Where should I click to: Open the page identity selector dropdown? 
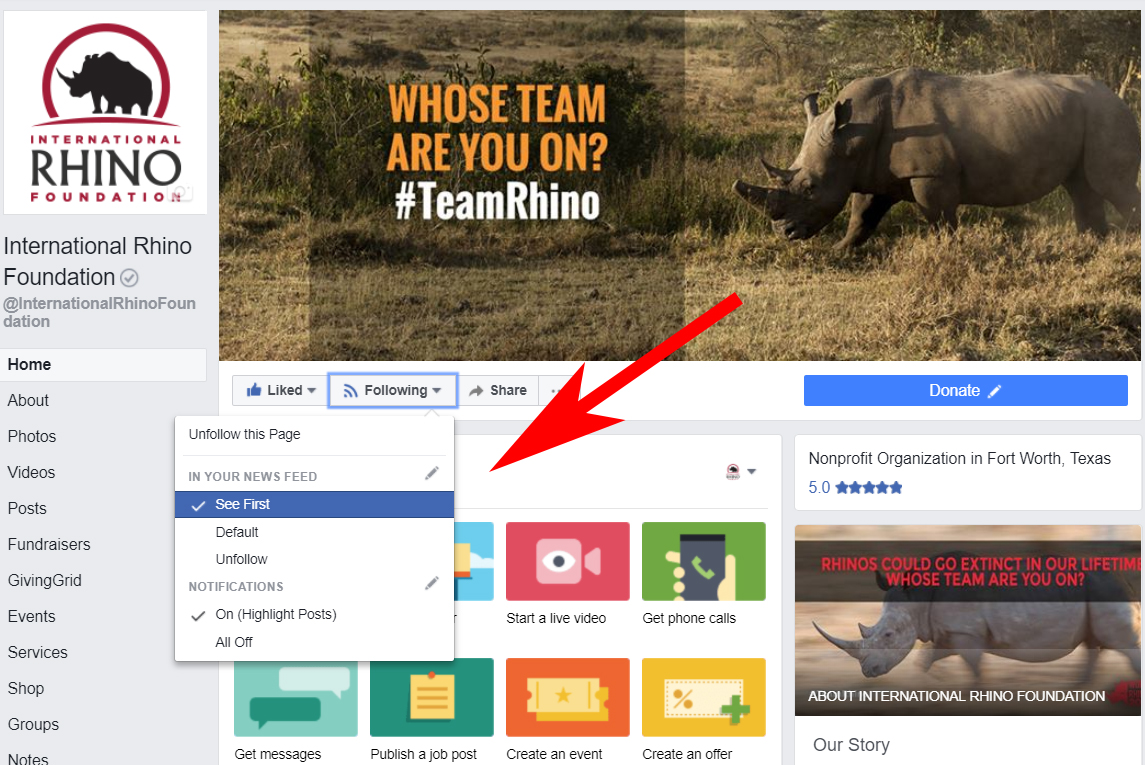(740, 472)
